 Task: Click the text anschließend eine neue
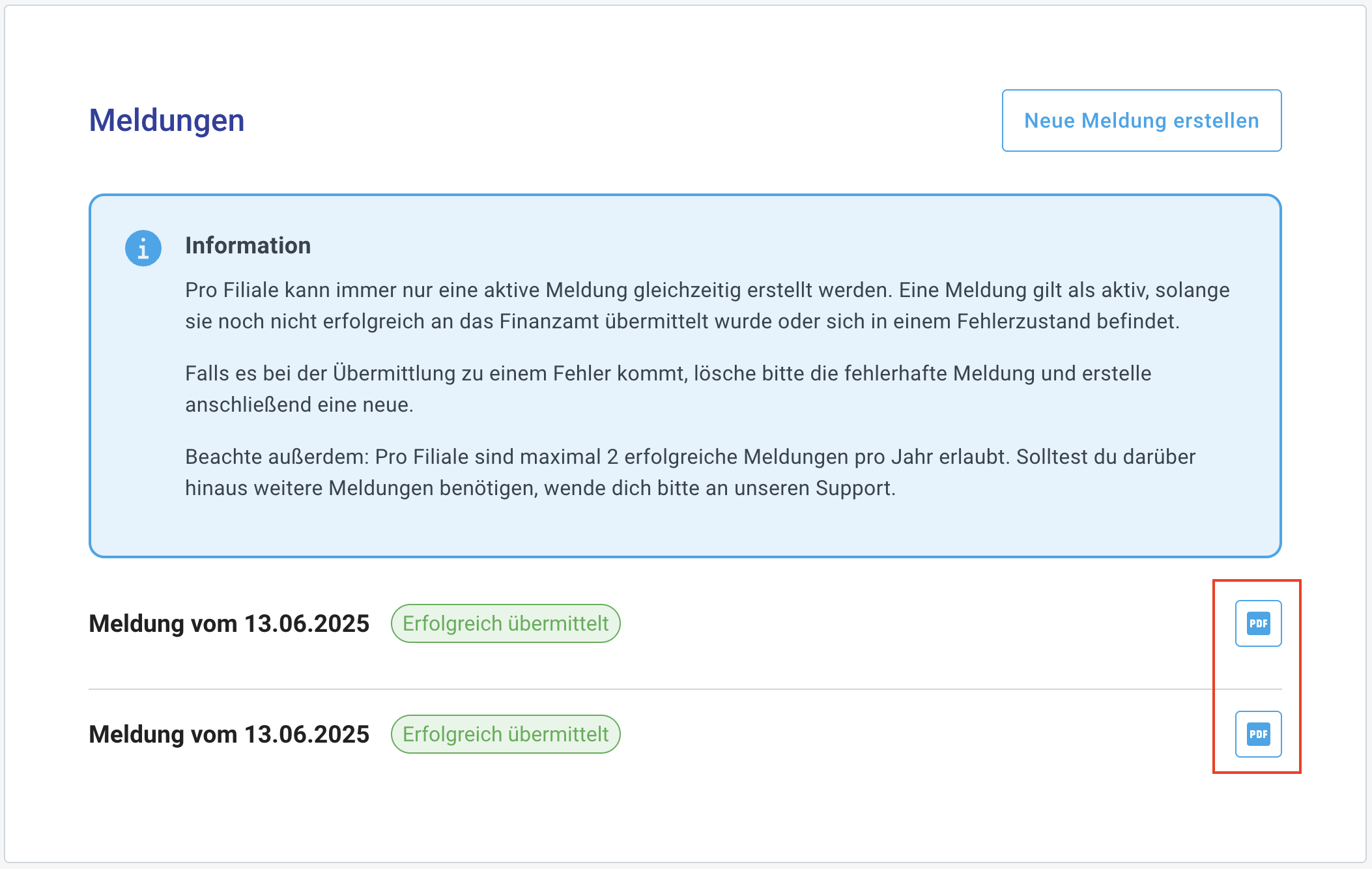tap(299, 405)
